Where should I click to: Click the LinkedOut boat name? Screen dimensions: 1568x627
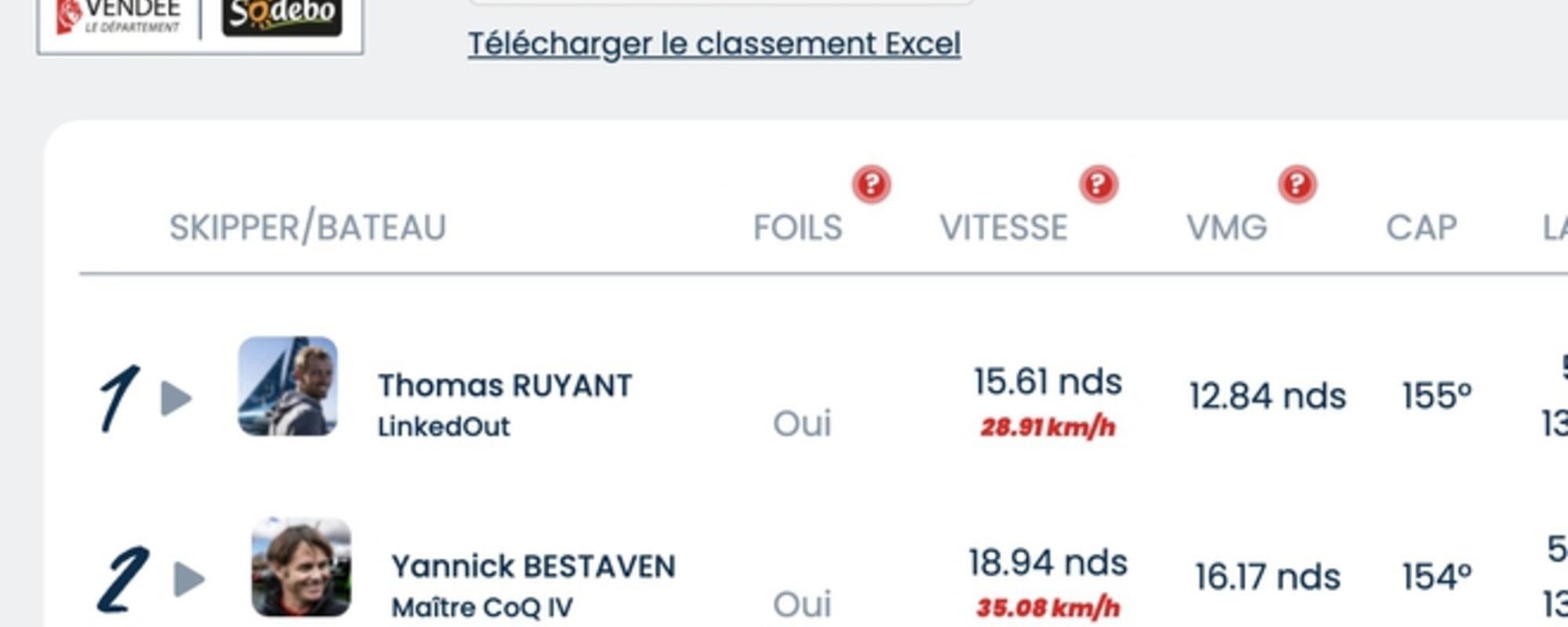coord(444,427)
